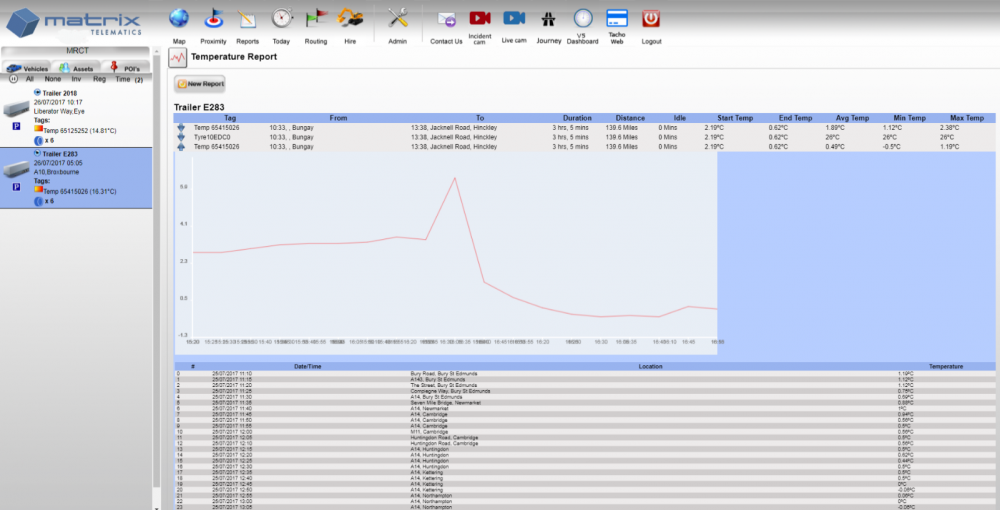The height and width of the screenshot is (510, 1000).
Task: Click the pause icon beside All filter
Action: pos(13,79)
